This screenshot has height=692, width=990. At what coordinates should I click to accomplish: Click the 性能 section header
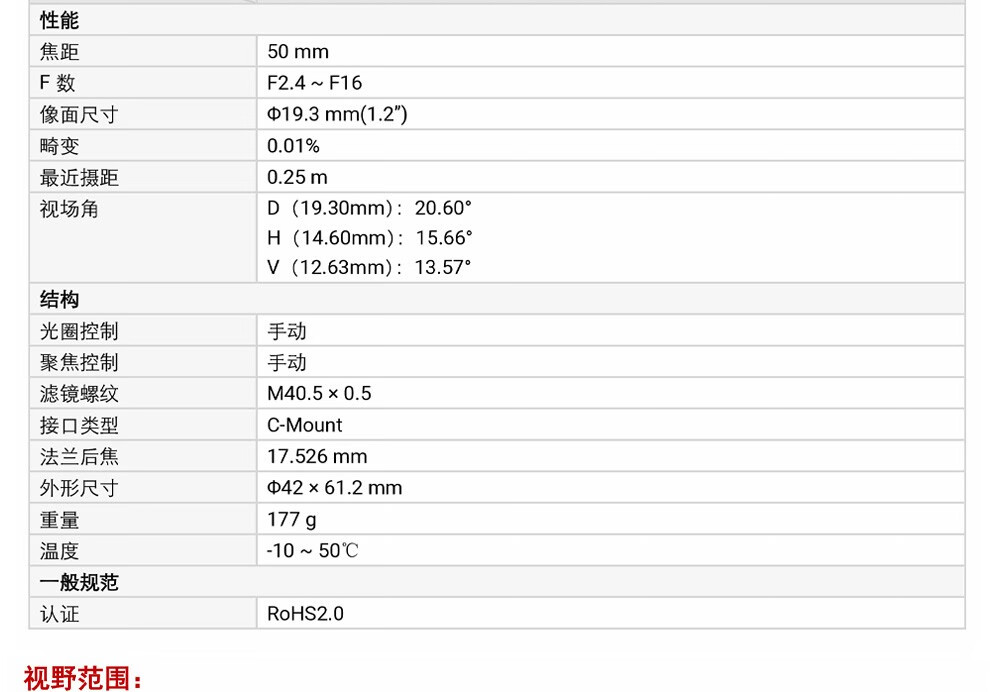59,20
